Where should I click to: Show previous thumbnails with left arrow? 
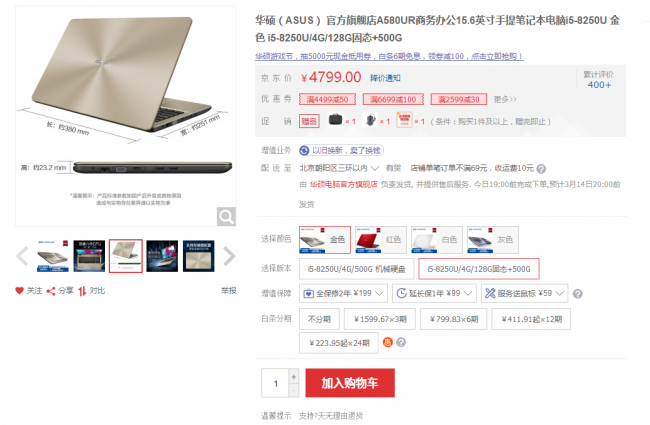(x=22, y=256)
